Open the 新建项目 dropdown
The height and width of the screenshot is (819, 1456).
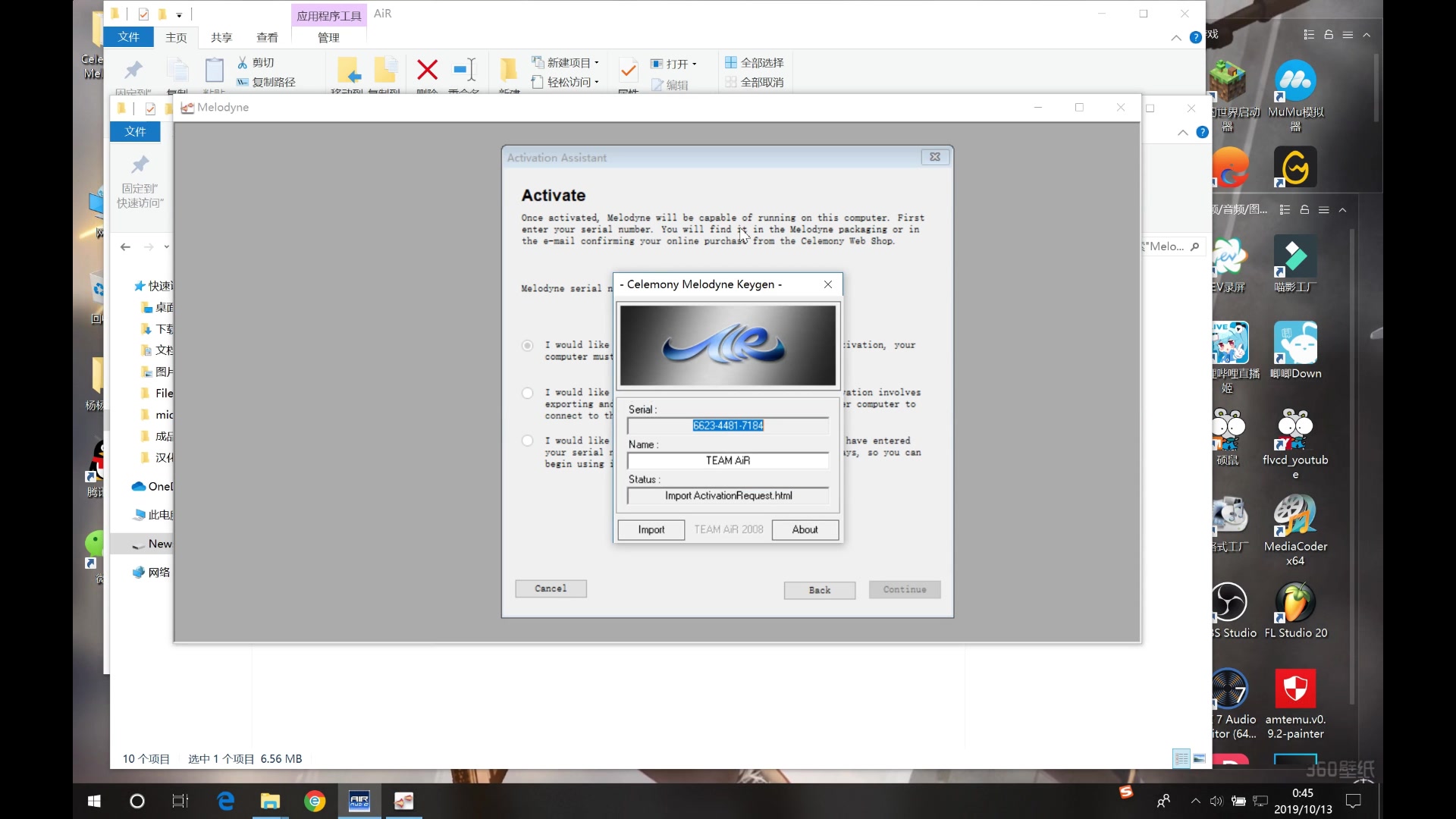(566, 62)
